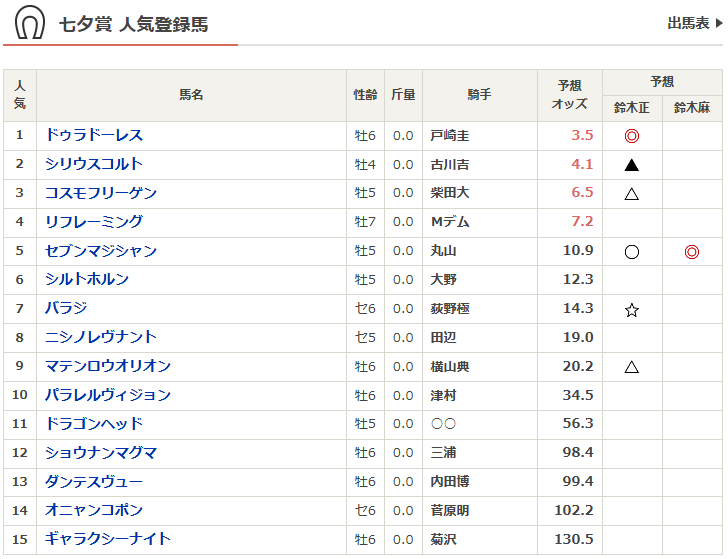Screen dimensions: 728x559
Task: Select the シルトホルン horse link
Action: pyautogui.click(x=87, y=279)
